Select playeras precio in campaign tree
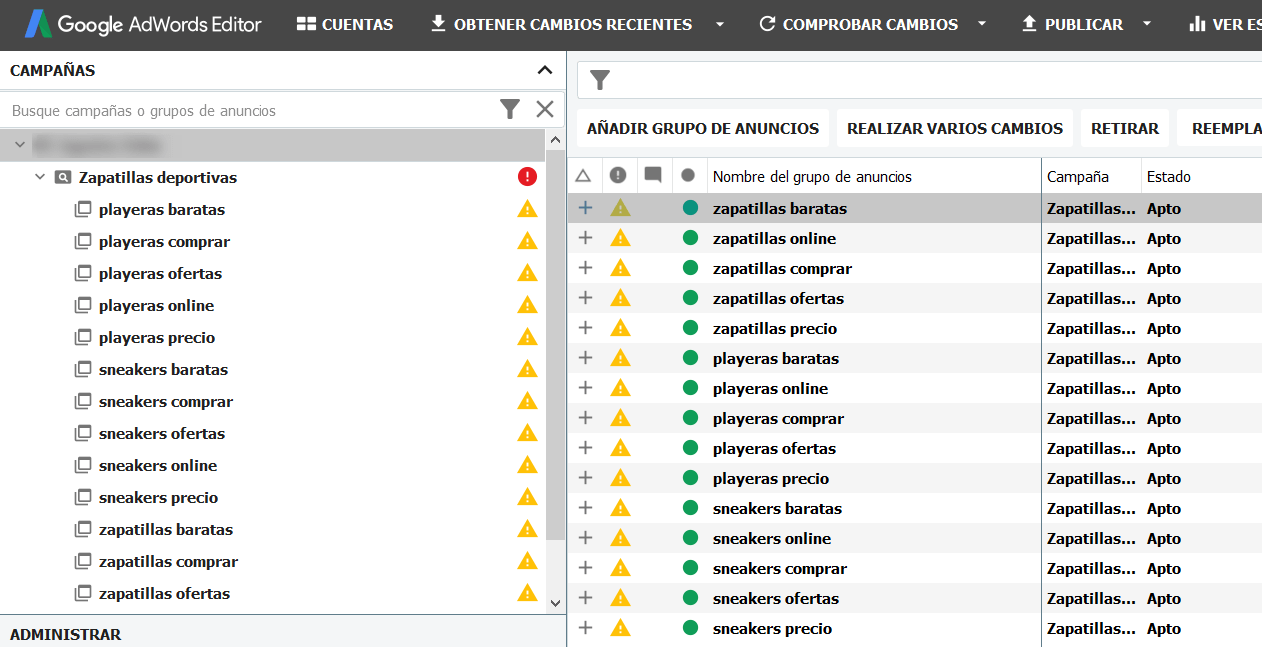Viewport: 1262px width, 647px height. pos(157,338)
